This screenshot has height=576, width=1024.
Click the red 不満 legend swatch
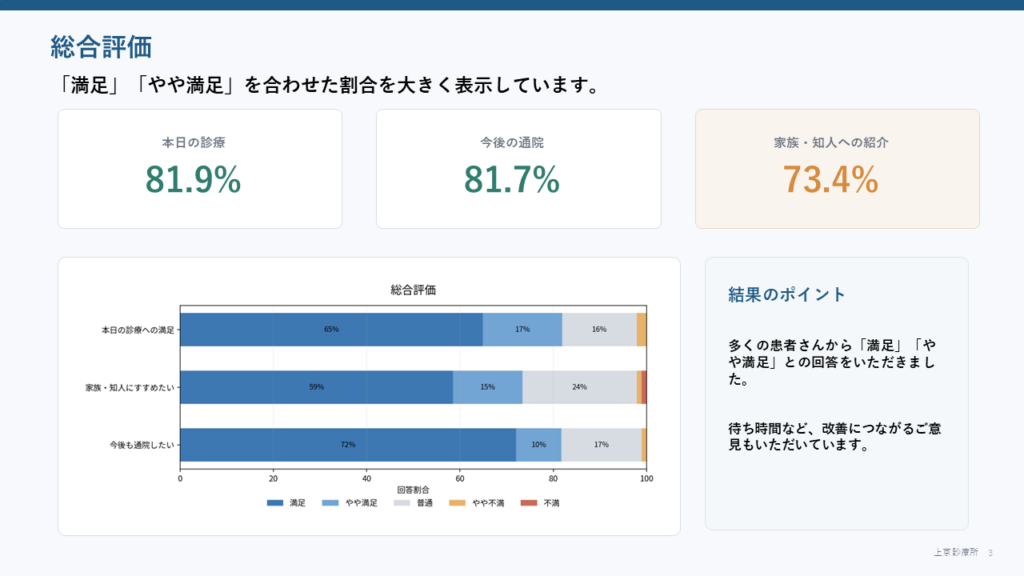(529, 503)
